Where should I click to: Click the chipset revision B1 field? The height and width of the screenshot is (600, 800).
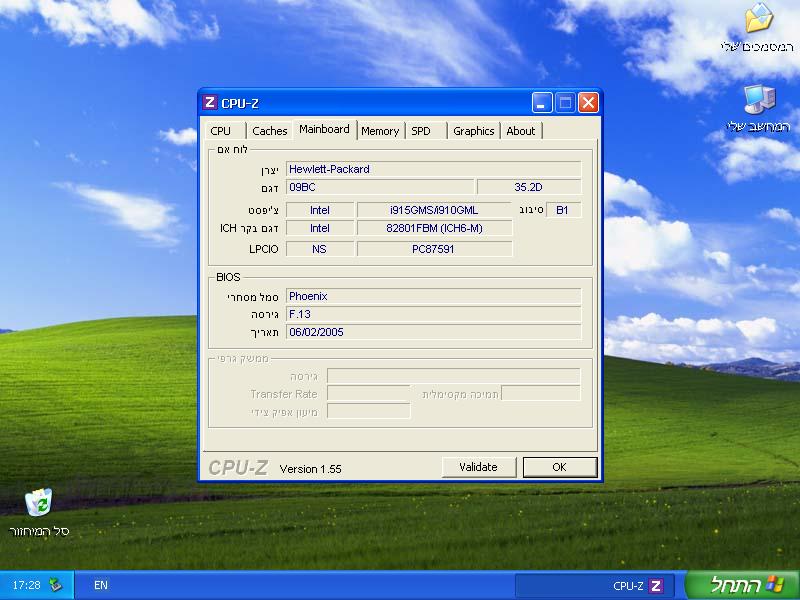[563, 210]
